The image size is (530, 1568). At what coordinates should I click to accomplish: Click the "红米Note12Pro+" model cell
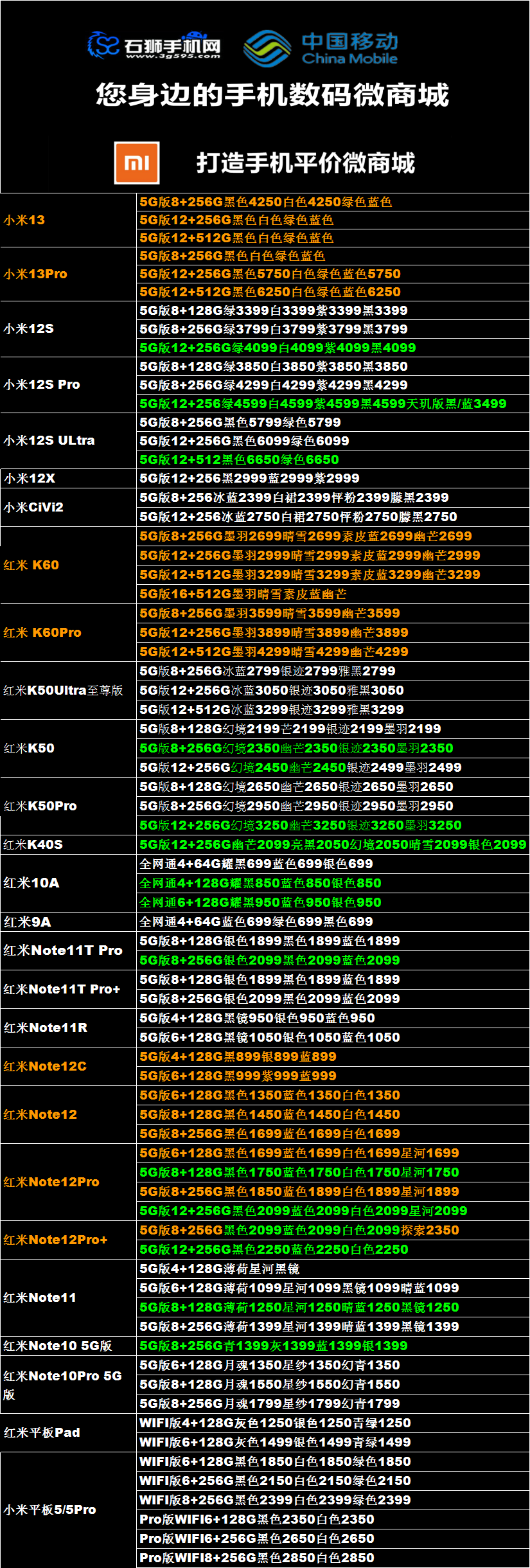(68, 1240)
